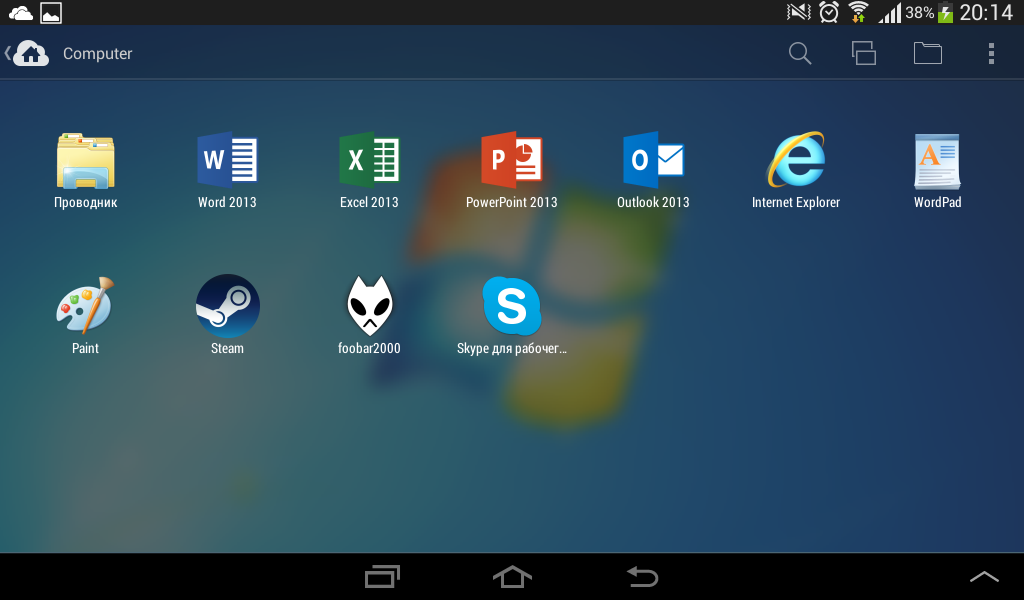Tap the image notification icon in status bar
The height and width of the screenshot is (600, 1024).
[x=51, y=13]
